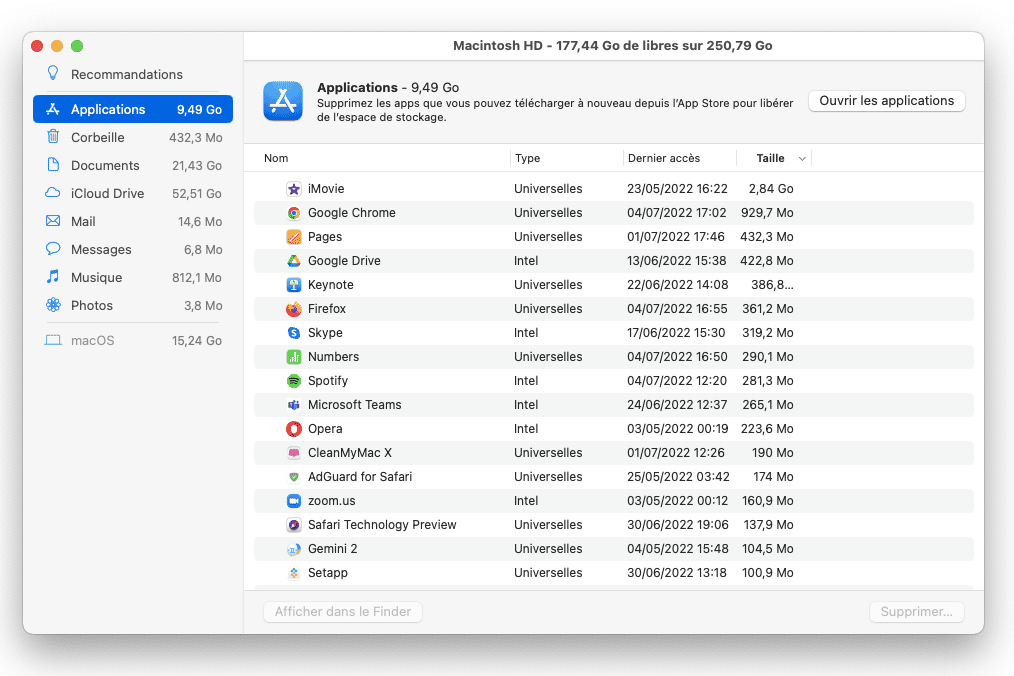Click the '432,3 Mo' Corbeille size

195,137
